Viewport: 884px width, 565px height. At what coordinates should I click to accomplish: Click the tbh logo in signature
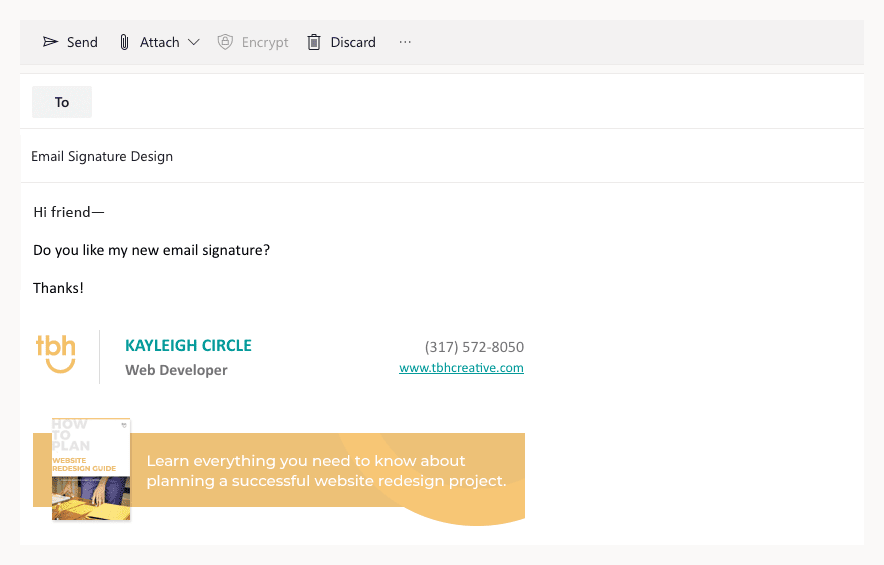click(x=56, y=354)
